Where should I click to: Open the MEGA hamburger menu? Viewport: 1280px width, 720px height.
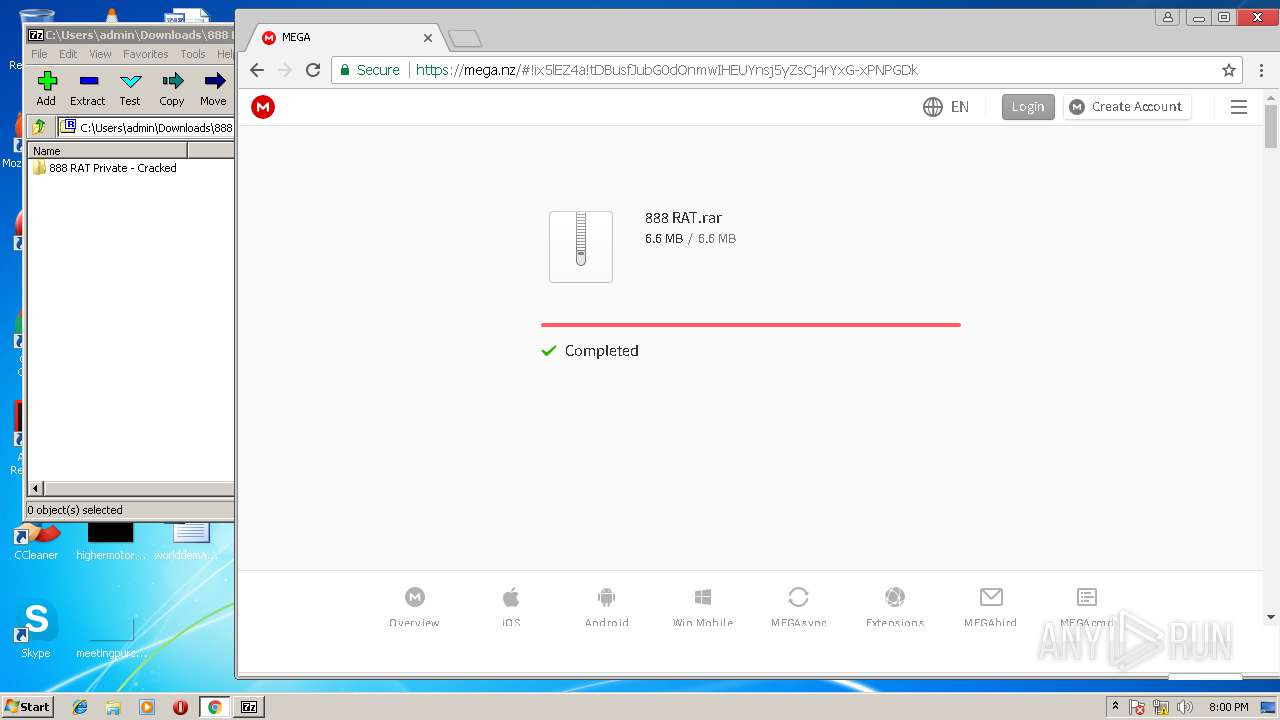coord(1239,107)
